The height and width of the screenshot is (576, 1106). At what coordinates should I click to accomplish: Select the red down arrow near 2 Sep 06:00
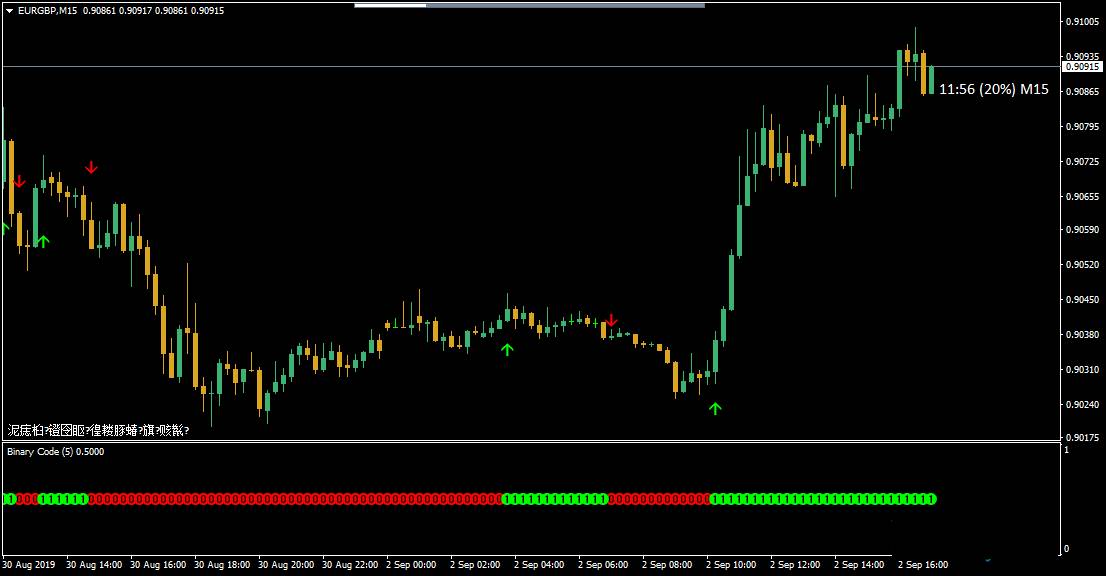click(612, 320)
